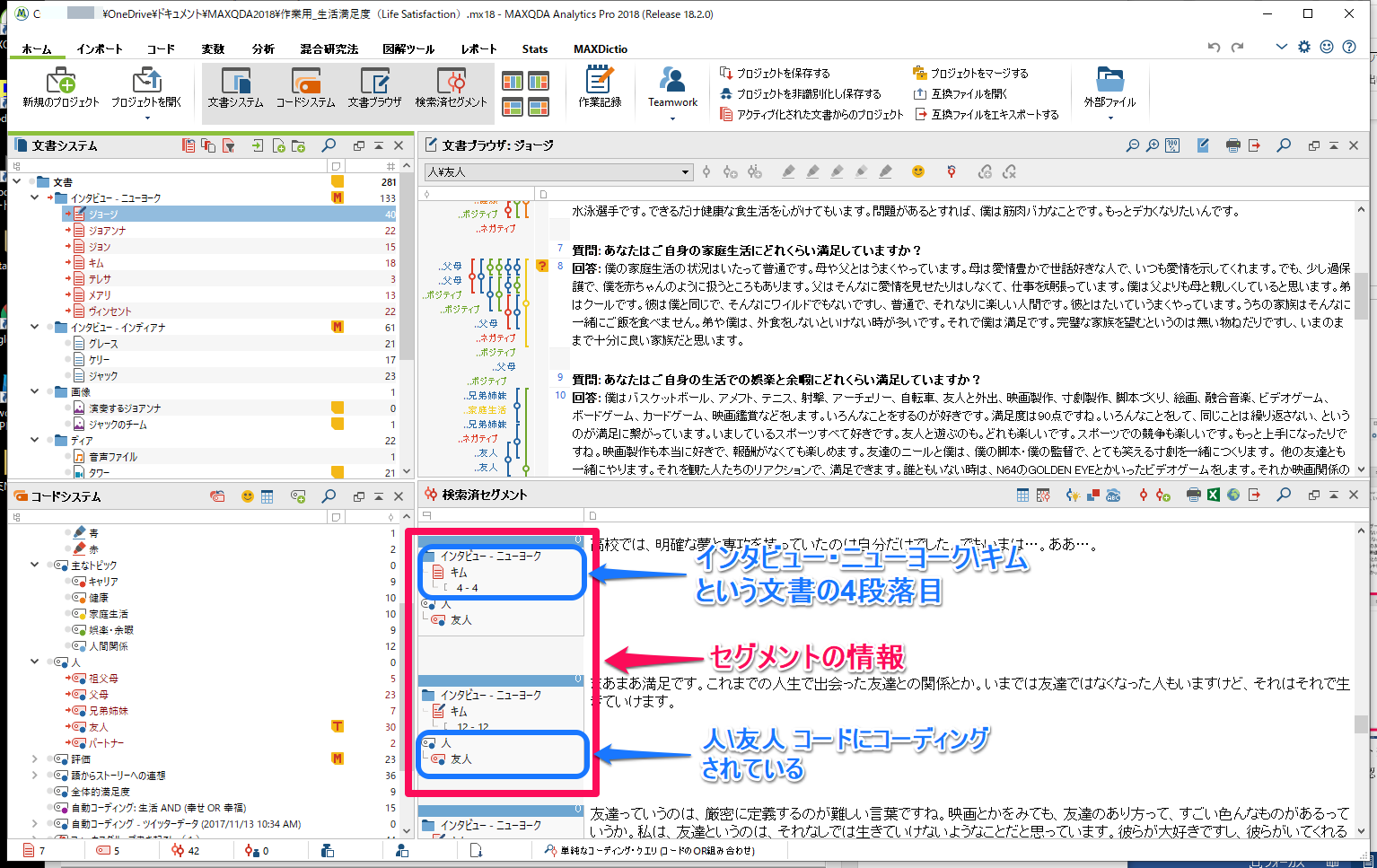Click the 新規のプロジェクト new project icon

tap(60, 83)
